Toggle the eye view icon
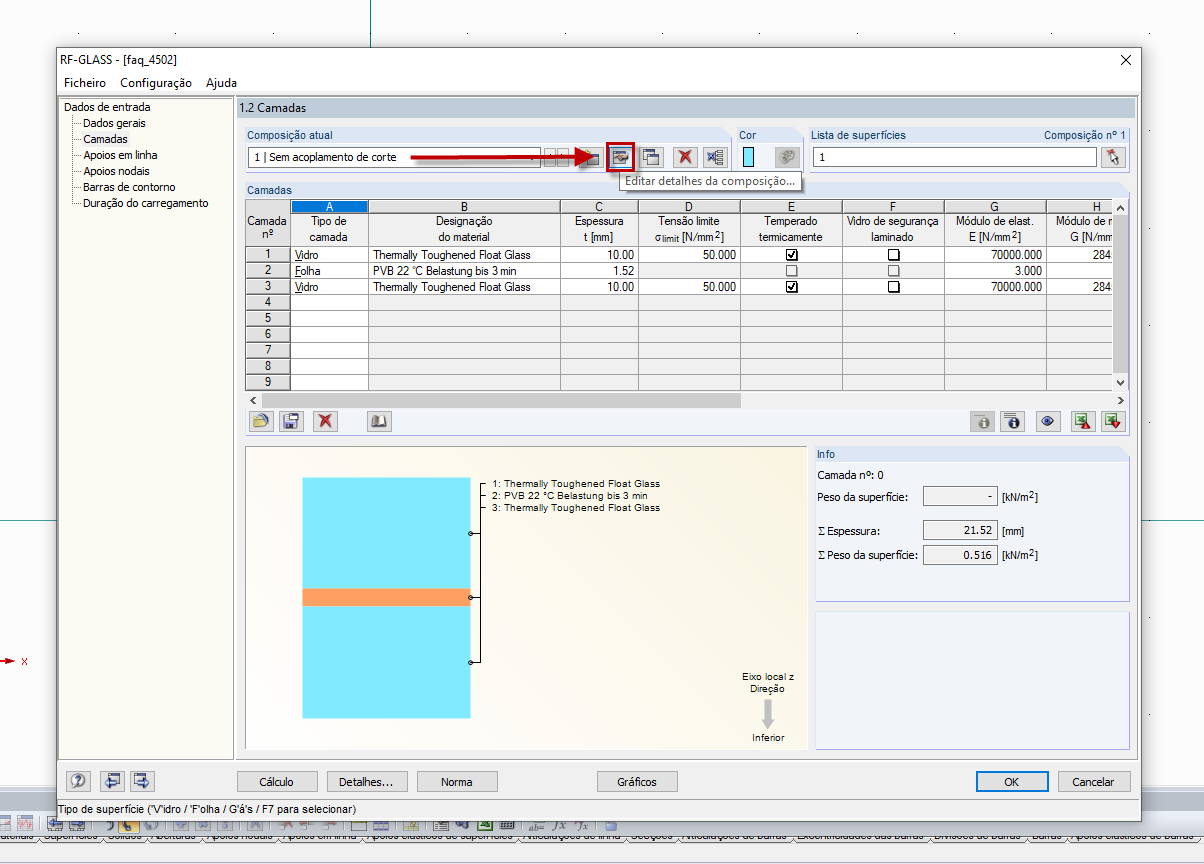 coord(1048,421)
